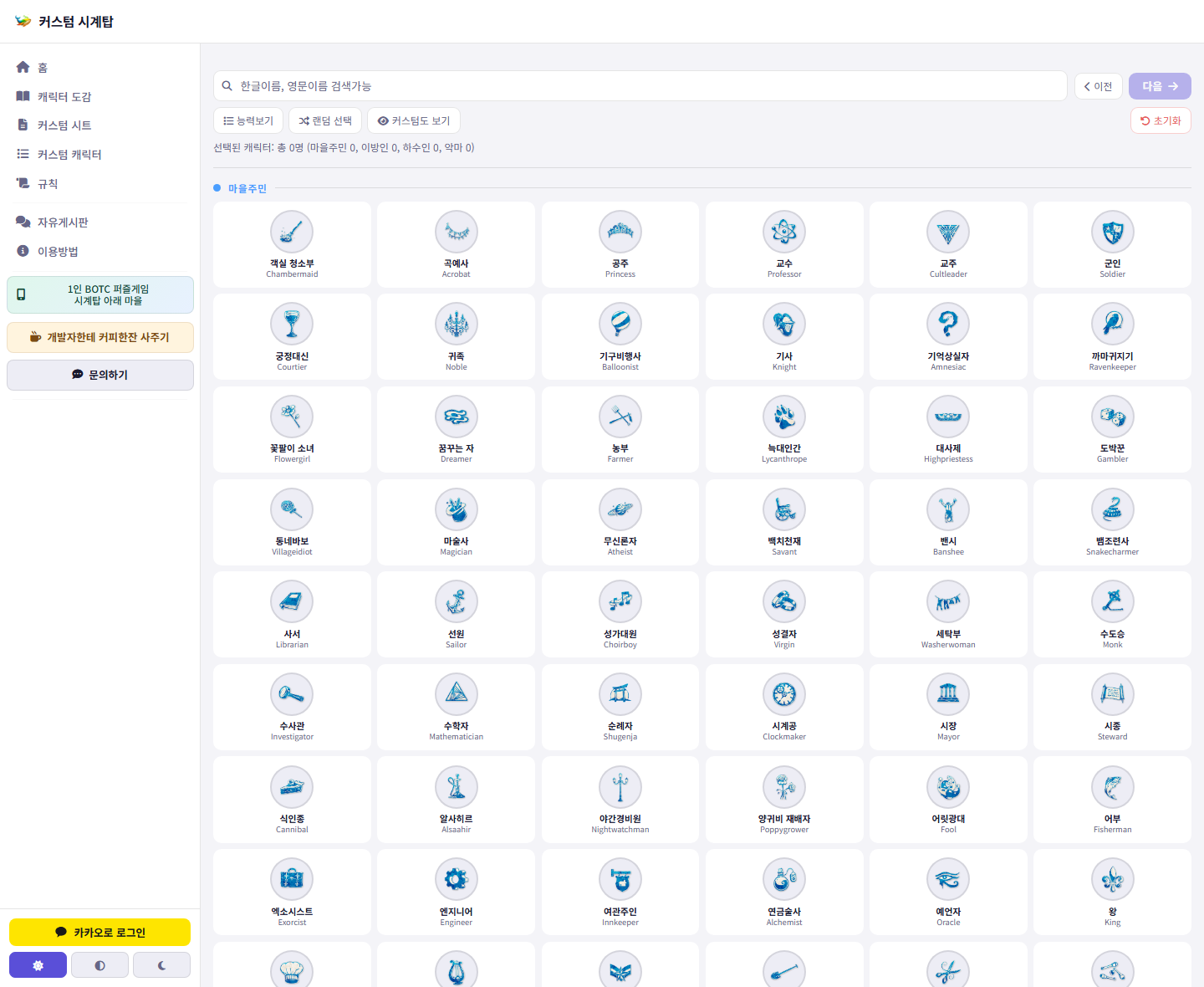Viewport: 1204px width, 987px height.
Task: Pick the Balloonist balloon icon
Action: tap(620, 324)
